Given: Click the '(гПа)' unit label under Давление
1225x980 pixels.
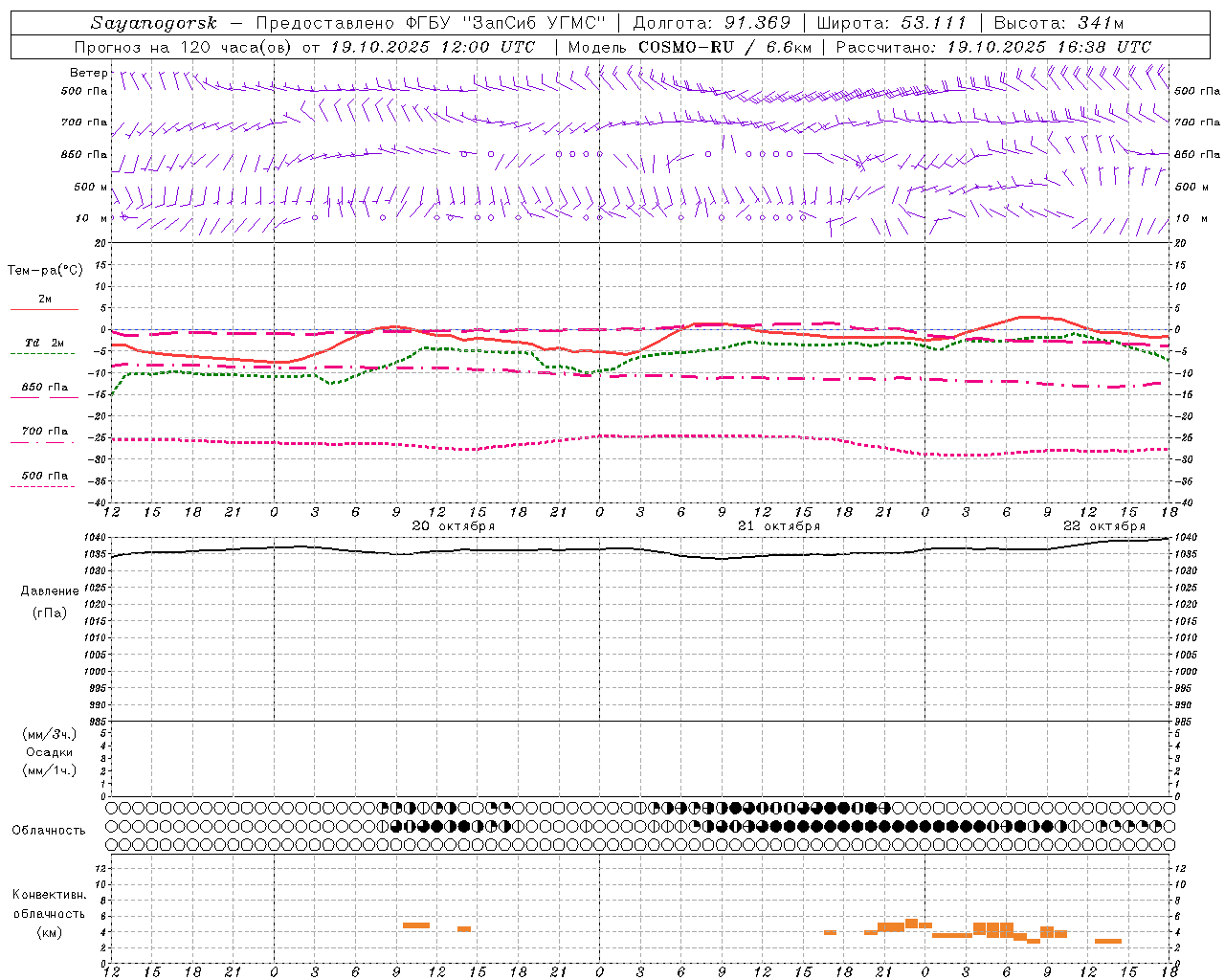Looking at the screenshot, I should (x=50, y=613).
